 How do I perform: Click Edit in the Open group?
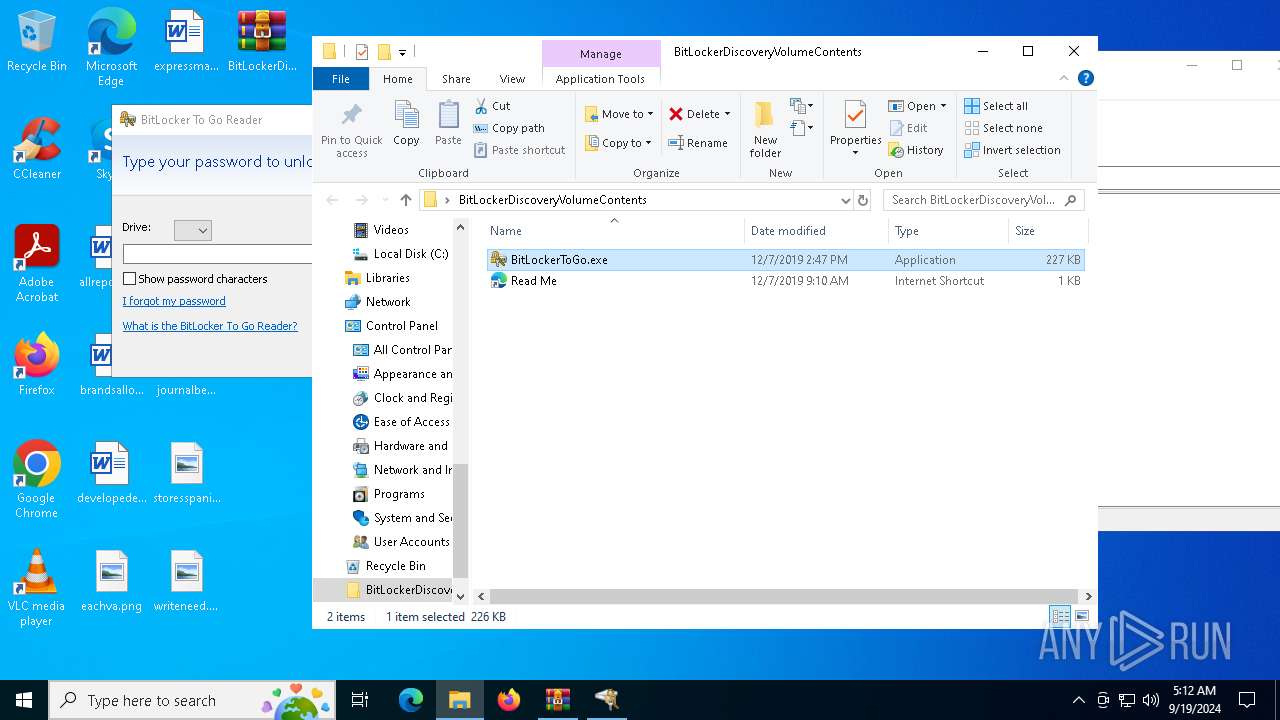[x=908, y=128]
